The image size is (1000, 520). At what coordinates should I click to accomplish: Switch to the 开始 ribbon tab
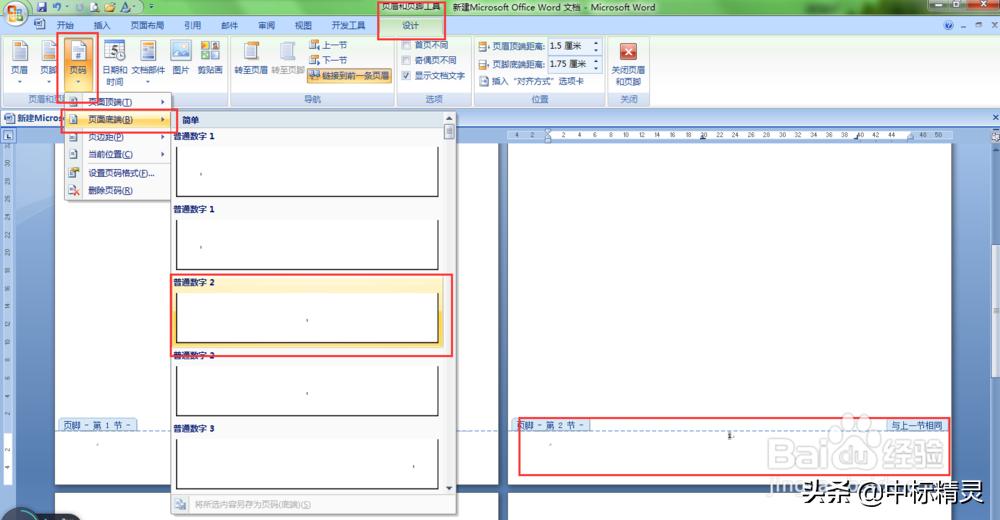click(x=65, y=26)
